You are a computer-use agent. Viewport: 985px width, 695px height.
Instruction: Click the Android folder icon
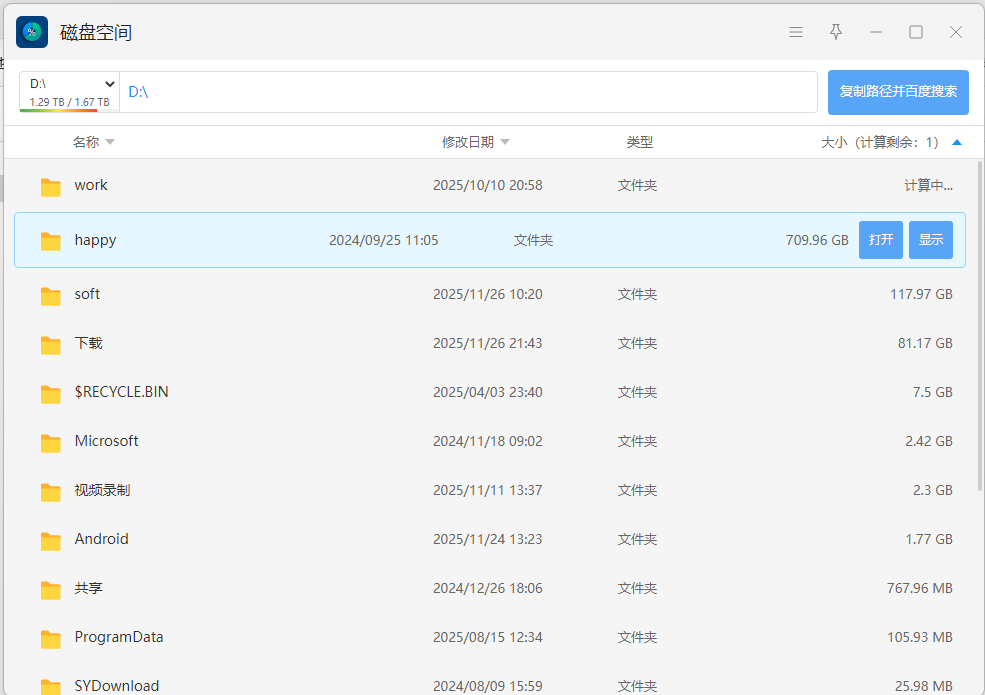(51, 540)
